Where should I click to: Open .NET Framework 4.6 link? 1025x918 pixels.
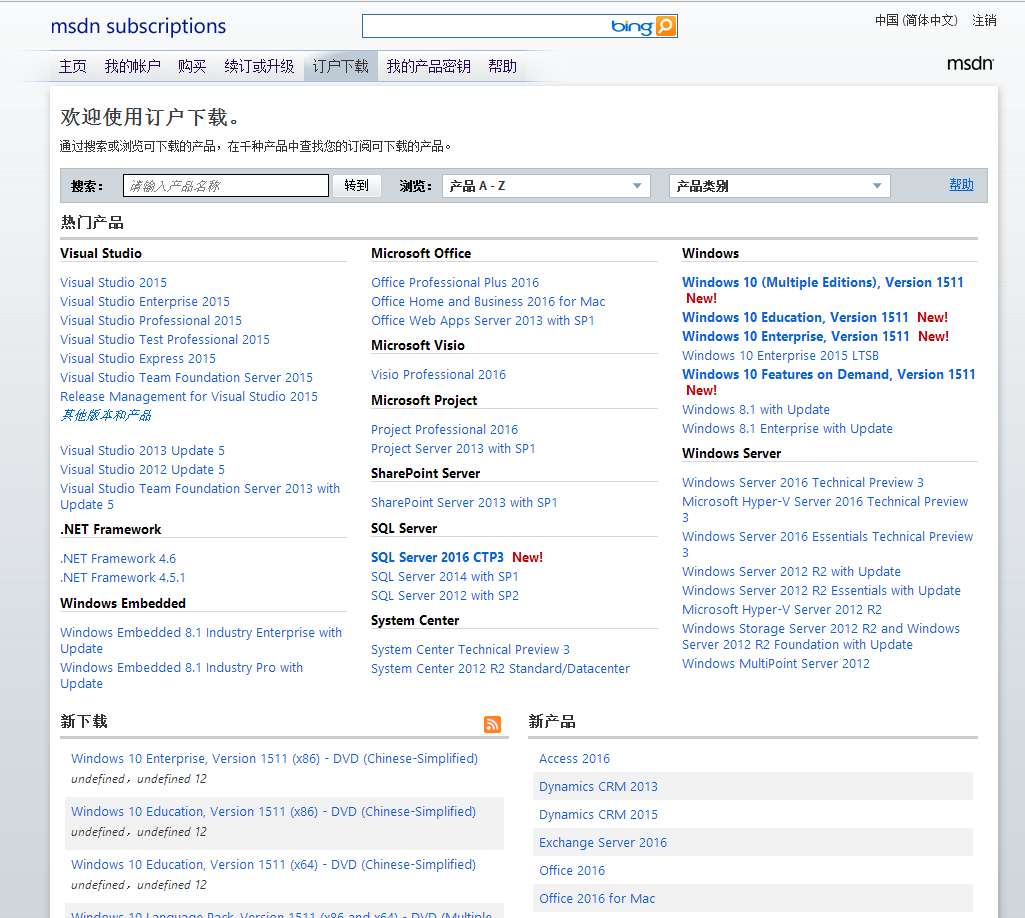pyautogui.click(x=118, y=558)
